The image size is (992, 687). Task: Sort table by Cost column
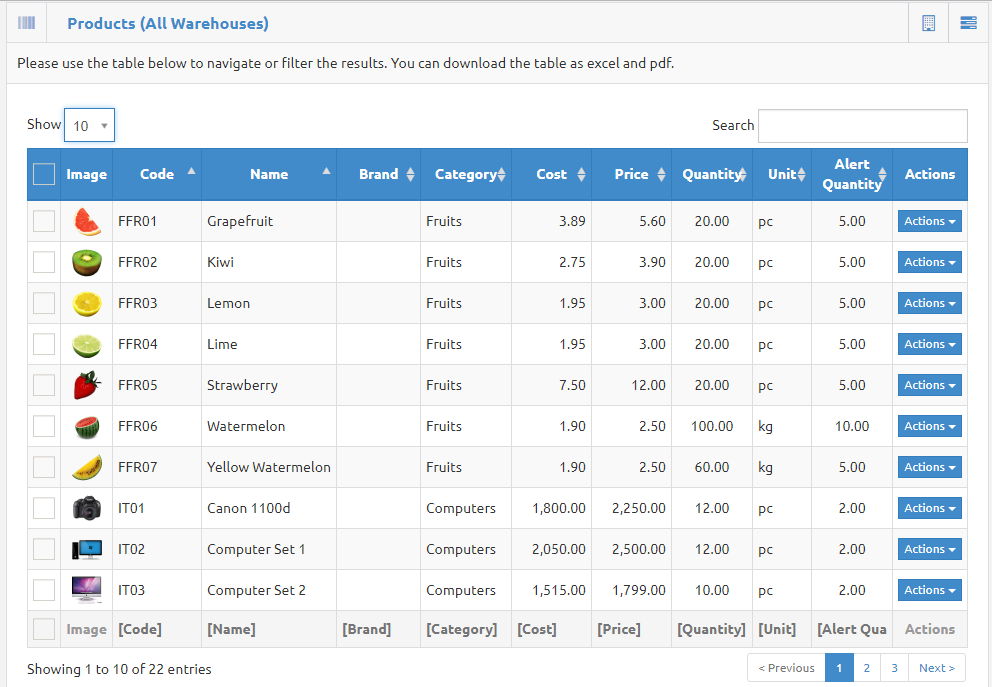[x=552, y=175]
